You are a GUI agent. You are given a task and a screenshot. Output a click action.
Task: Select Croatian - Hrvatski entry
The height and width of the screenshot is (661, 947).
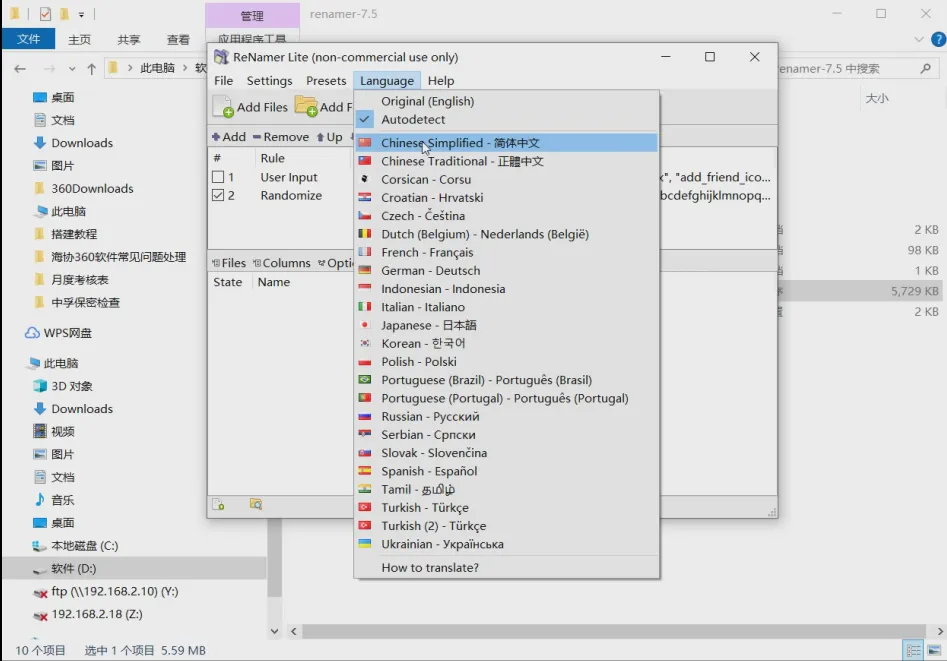tap(506, 198)
